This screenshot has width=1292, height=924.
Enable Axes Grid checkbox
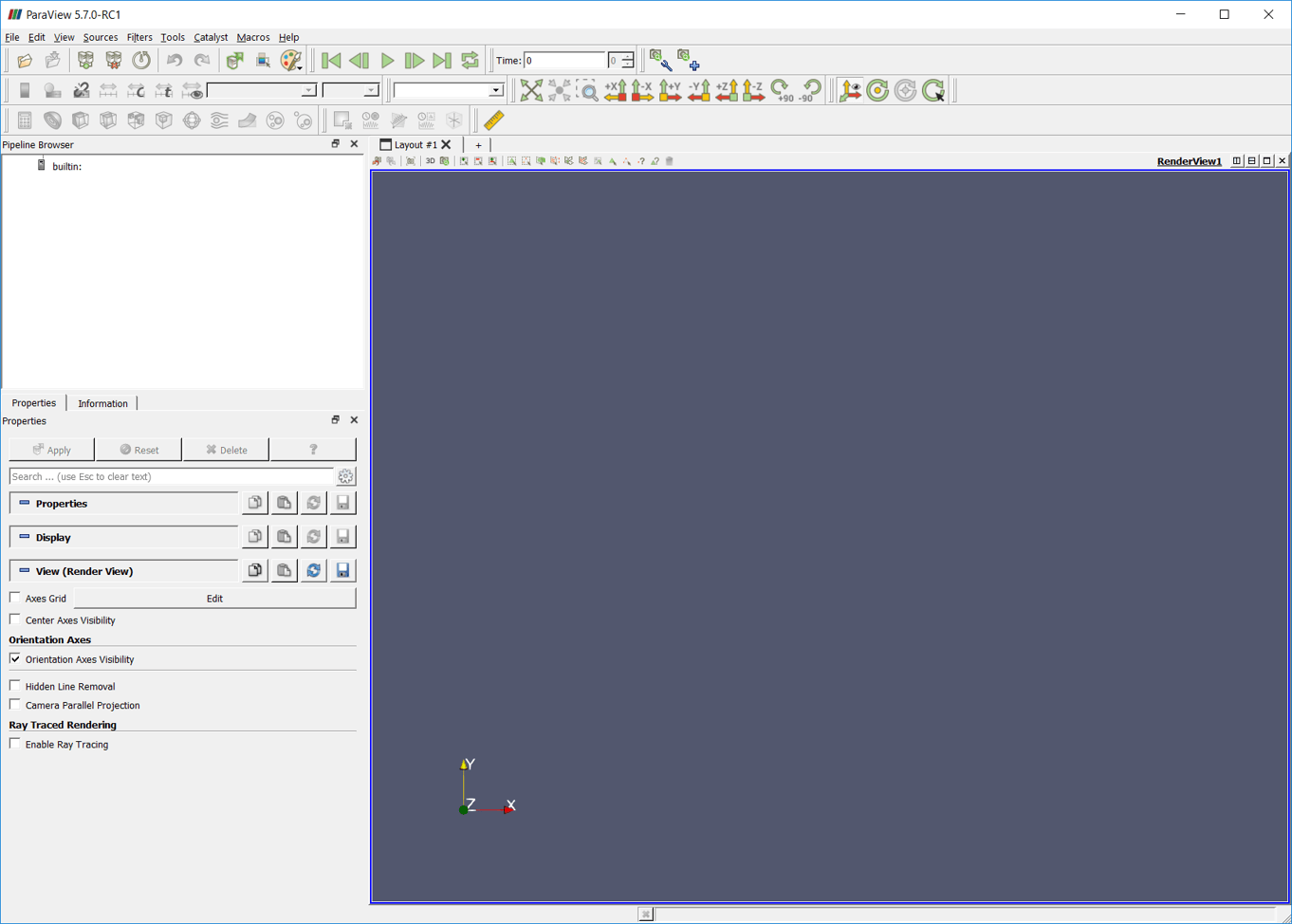tap(15, 598)
